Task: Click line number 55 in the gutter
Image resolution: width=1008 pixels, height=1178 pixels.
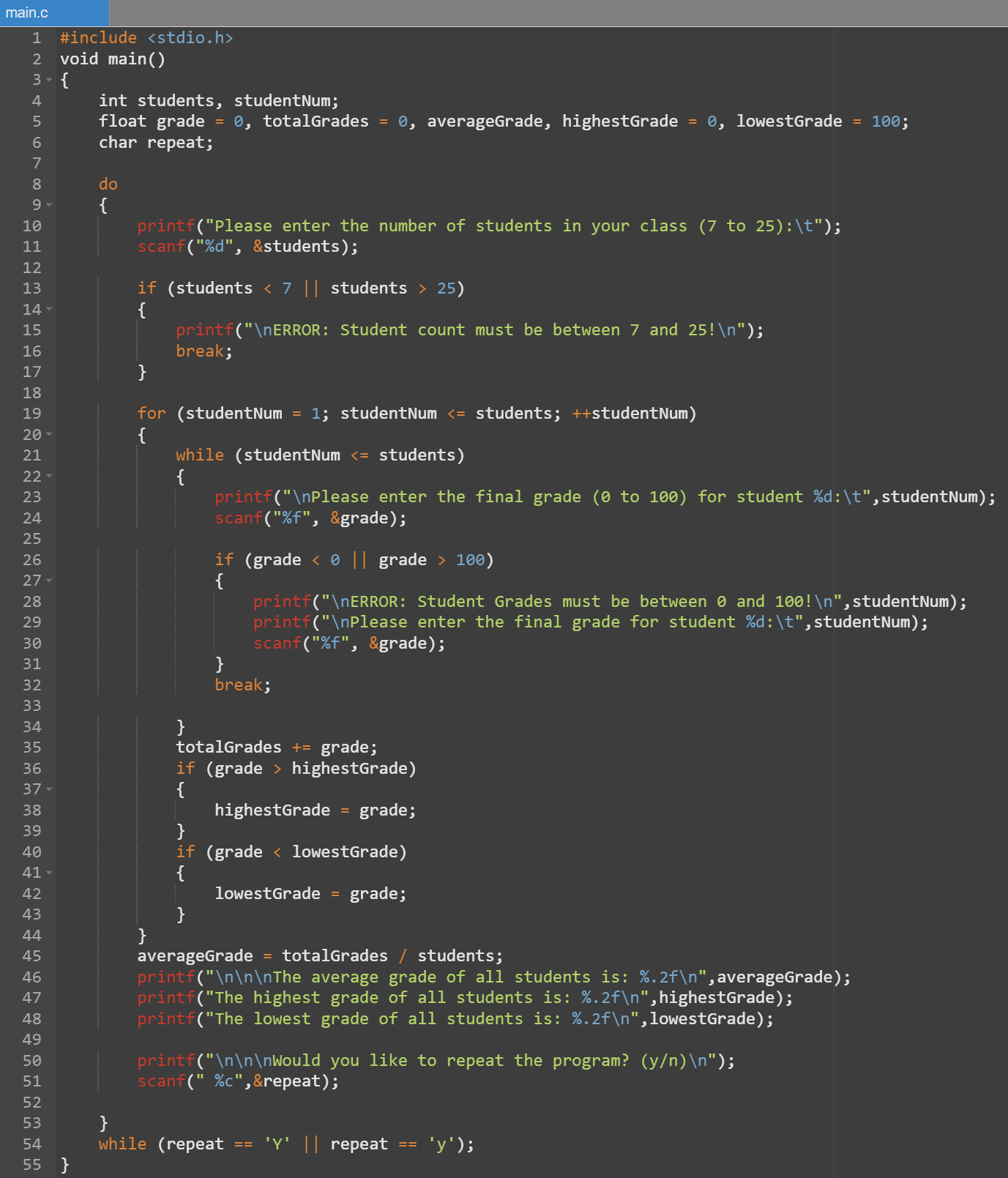Action: (32, 1165)
